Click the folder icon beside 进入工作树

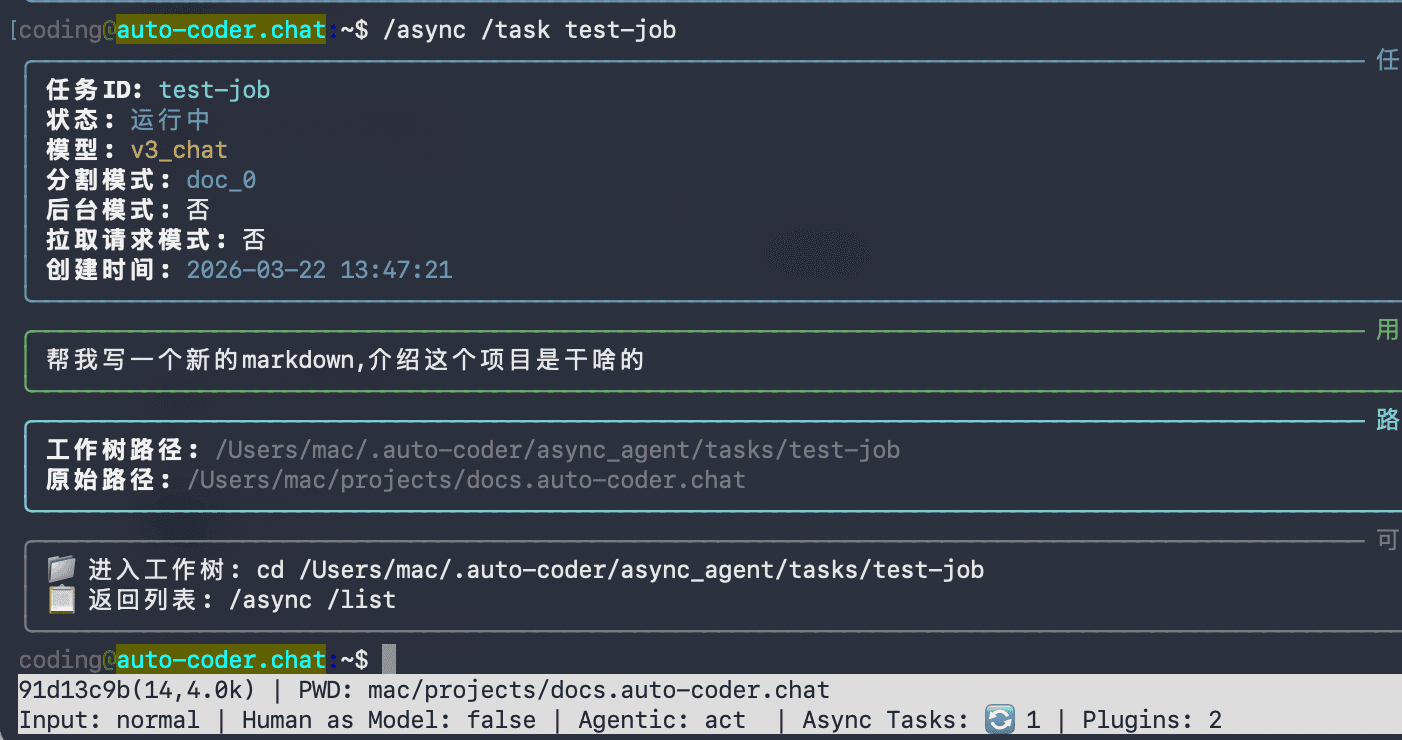tap(61, 570)
